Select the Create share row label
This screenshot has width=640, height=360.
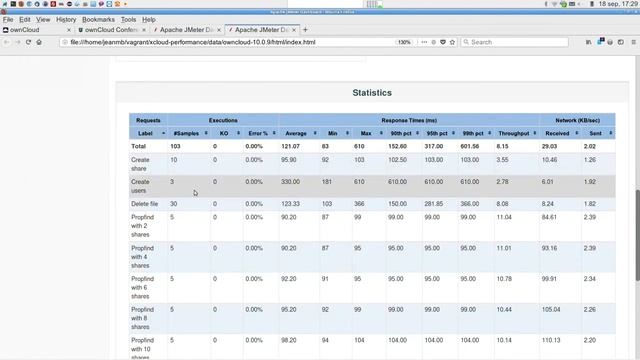(x=140, y=164)
